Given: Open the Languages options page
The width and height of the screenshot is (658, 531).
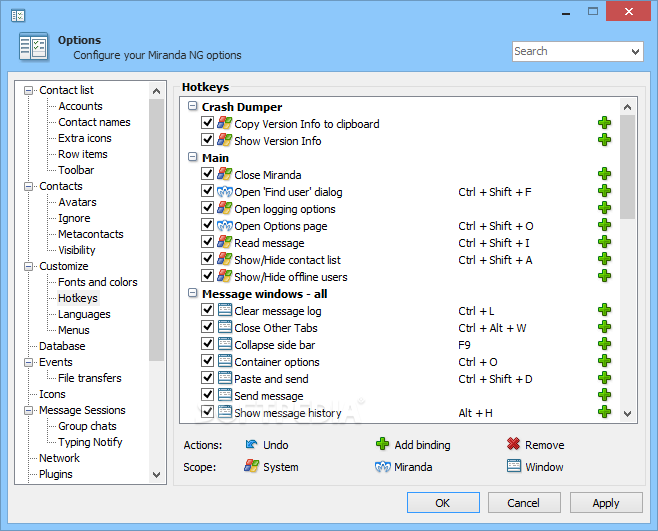Looking at the screenshot, I should point(84,314).
